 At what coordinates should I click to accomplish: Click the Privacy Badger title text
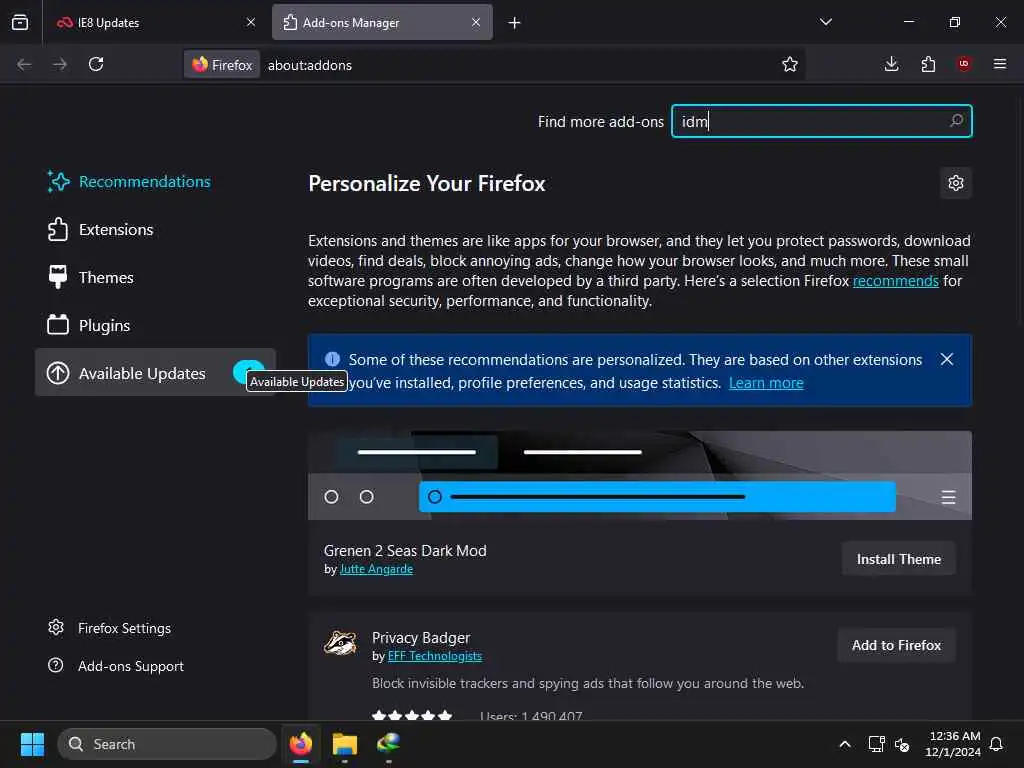coord(421,637)
